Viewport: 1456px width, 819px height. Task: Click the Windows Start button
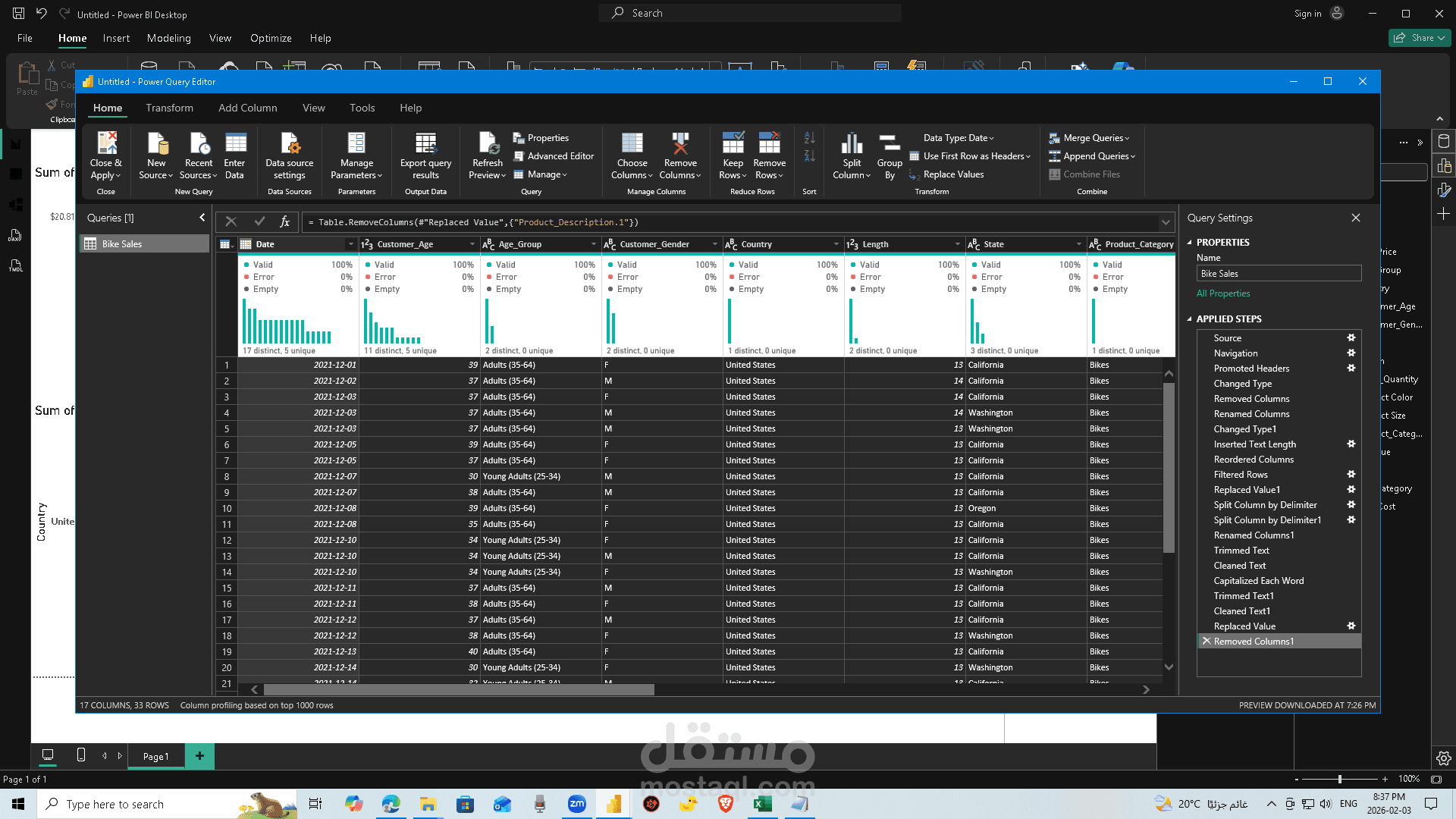(18, 804)
